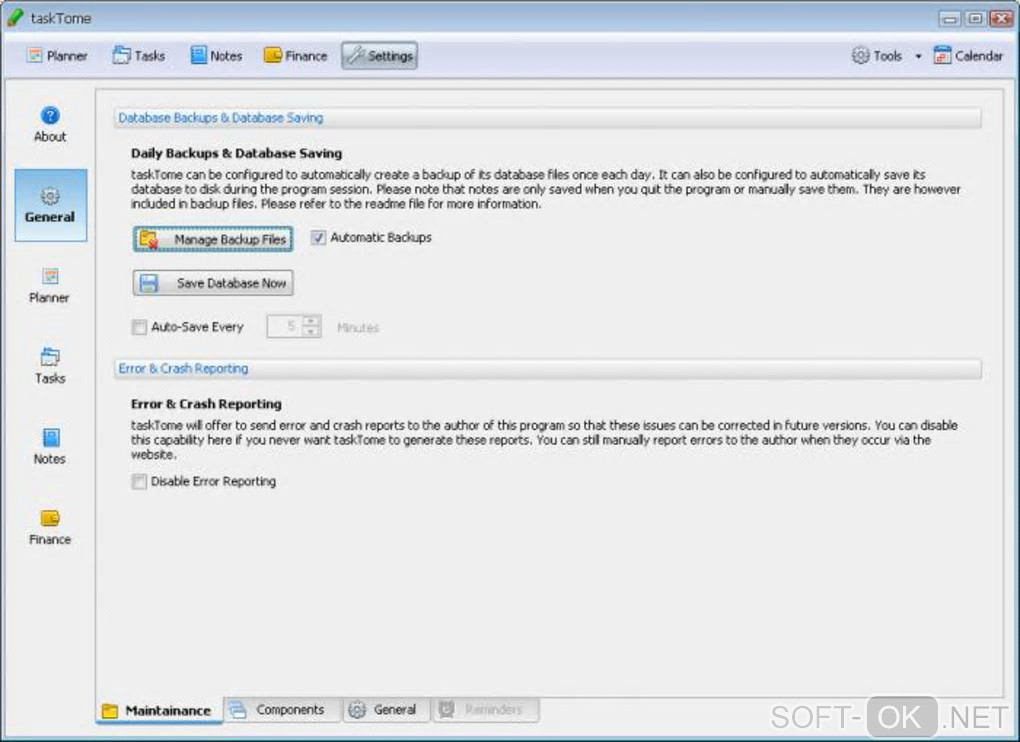Click the Manage Backup Files button
Image resolution: width=1020 pixels, height=742 pixels.
pos(213,239)
